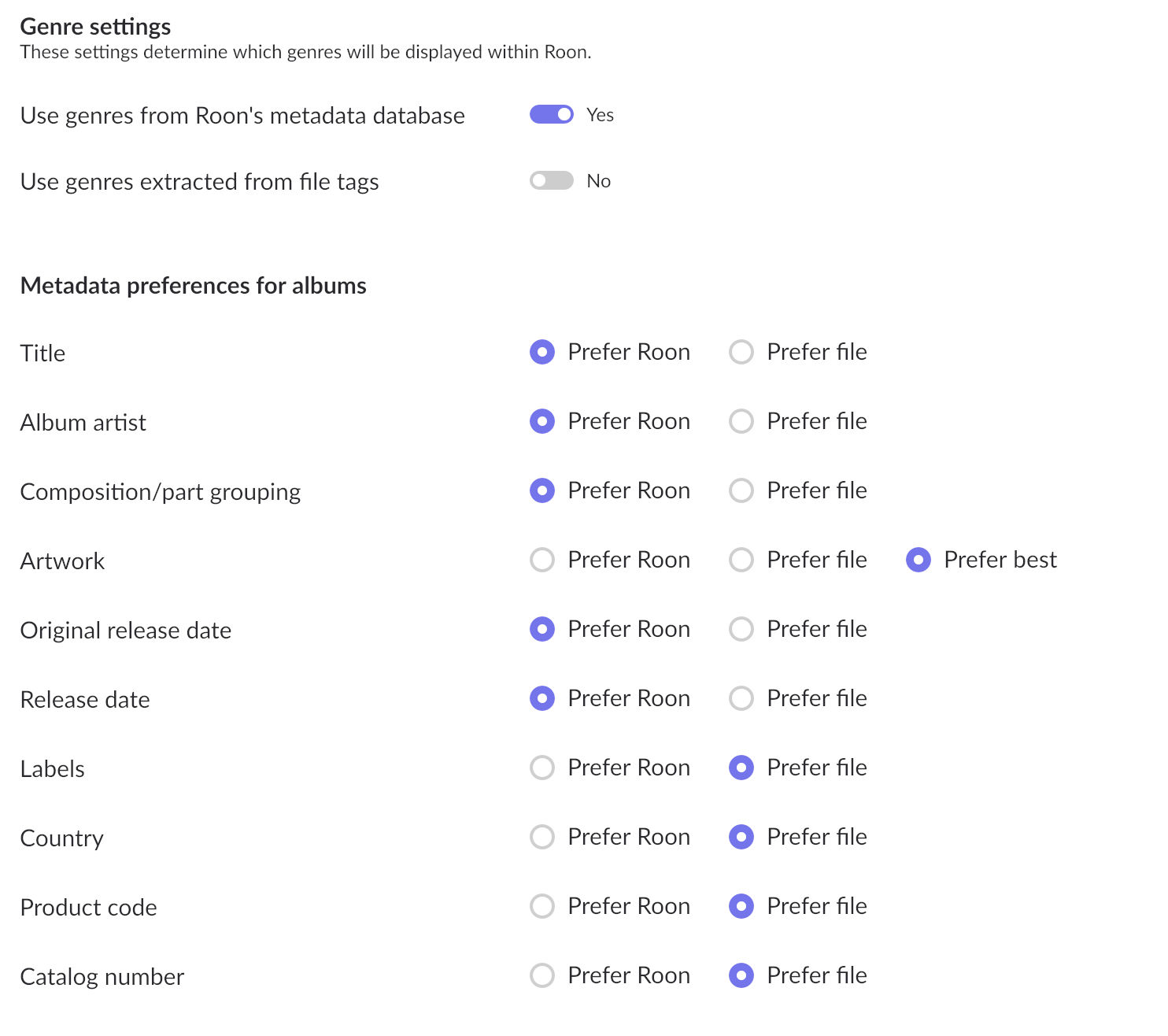Choose Prefer file for Original release date
The image size is (1168, 1036).
[741, 629]
